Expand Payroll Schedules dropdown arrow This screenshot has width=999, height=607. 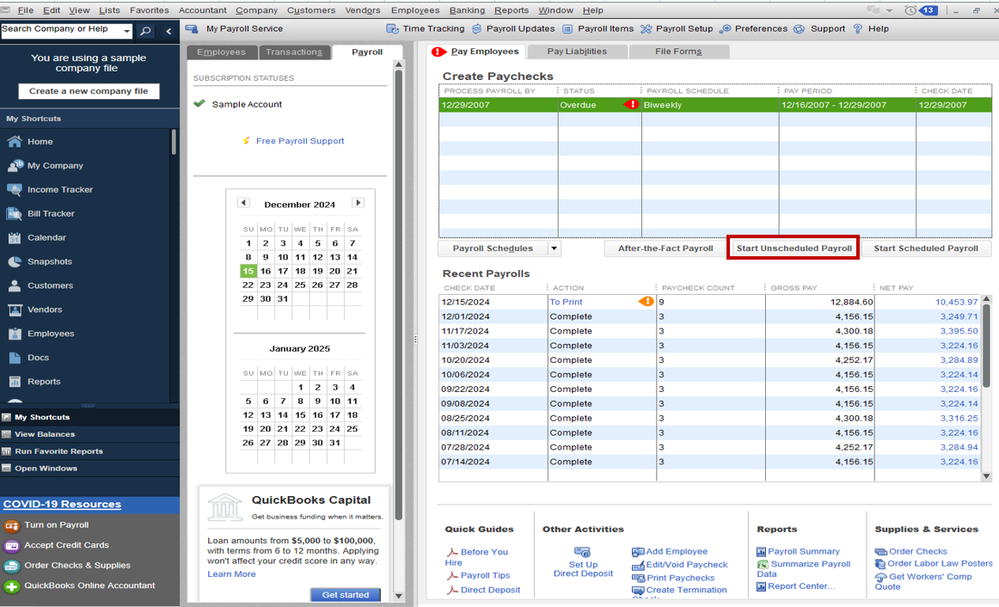coord(554,248)
